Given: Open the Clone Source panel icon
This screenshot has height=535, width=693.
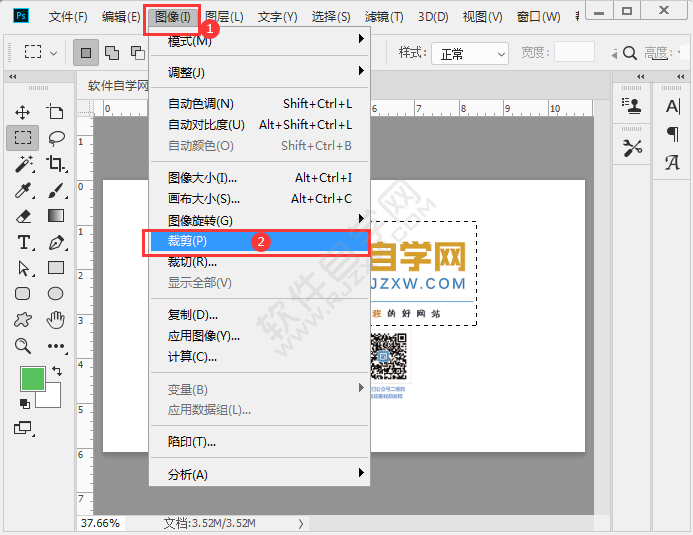Looking at the screenshot, I should coord(632,106).
